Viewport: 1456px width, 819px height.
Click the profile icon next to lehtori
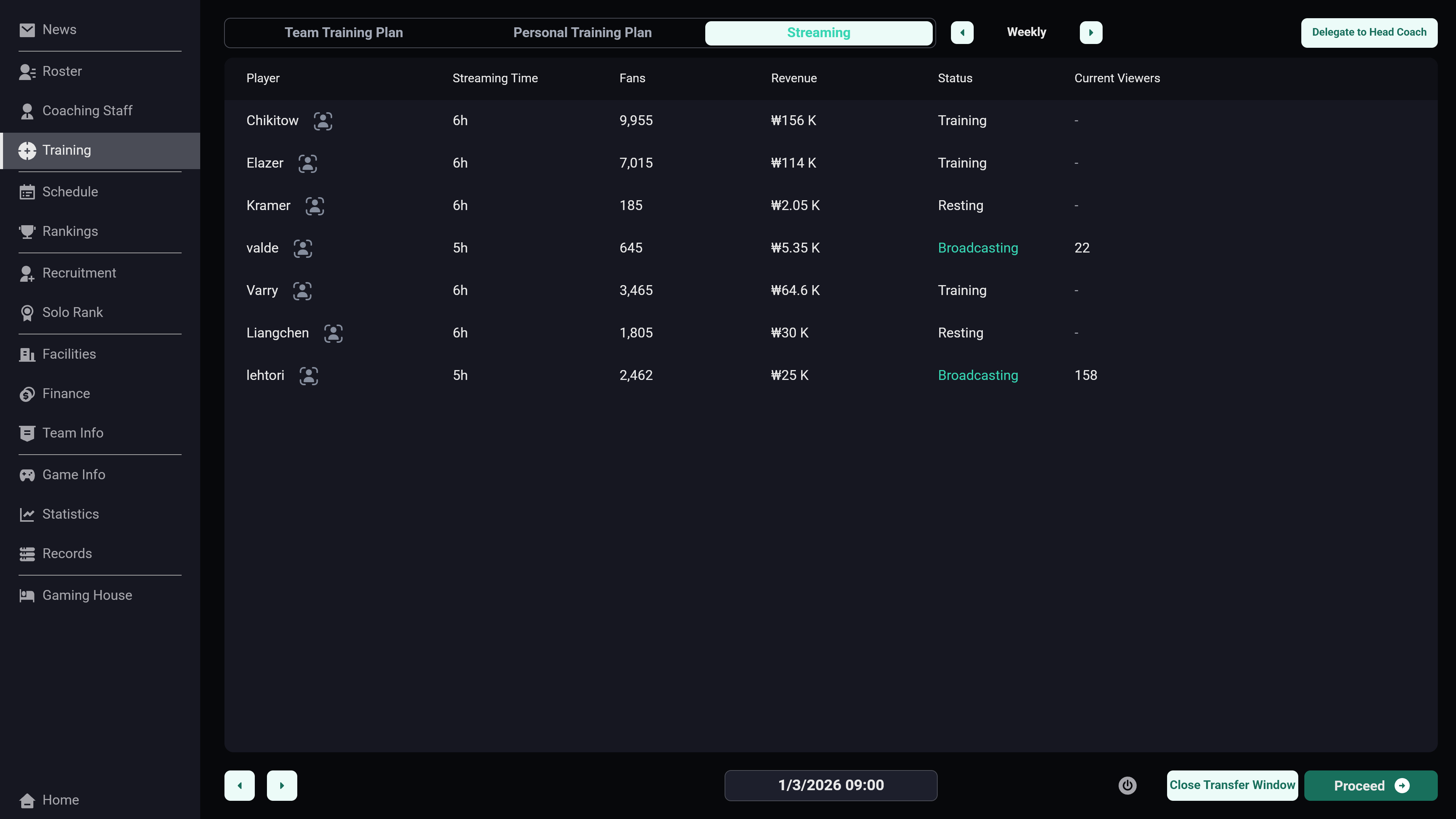[309, 376]
